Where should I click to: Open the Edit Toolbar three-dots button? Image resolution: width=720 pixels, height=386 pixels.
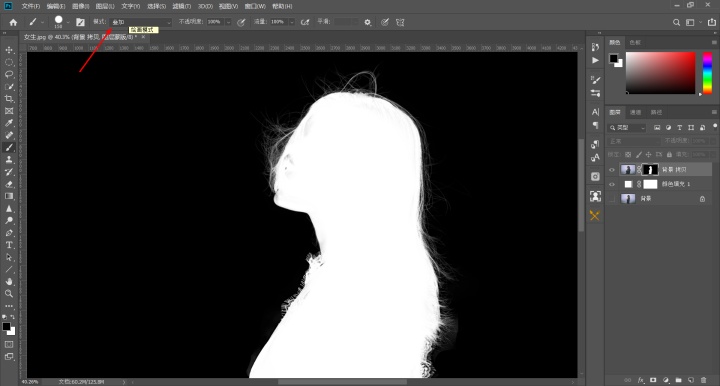(9, 306)
